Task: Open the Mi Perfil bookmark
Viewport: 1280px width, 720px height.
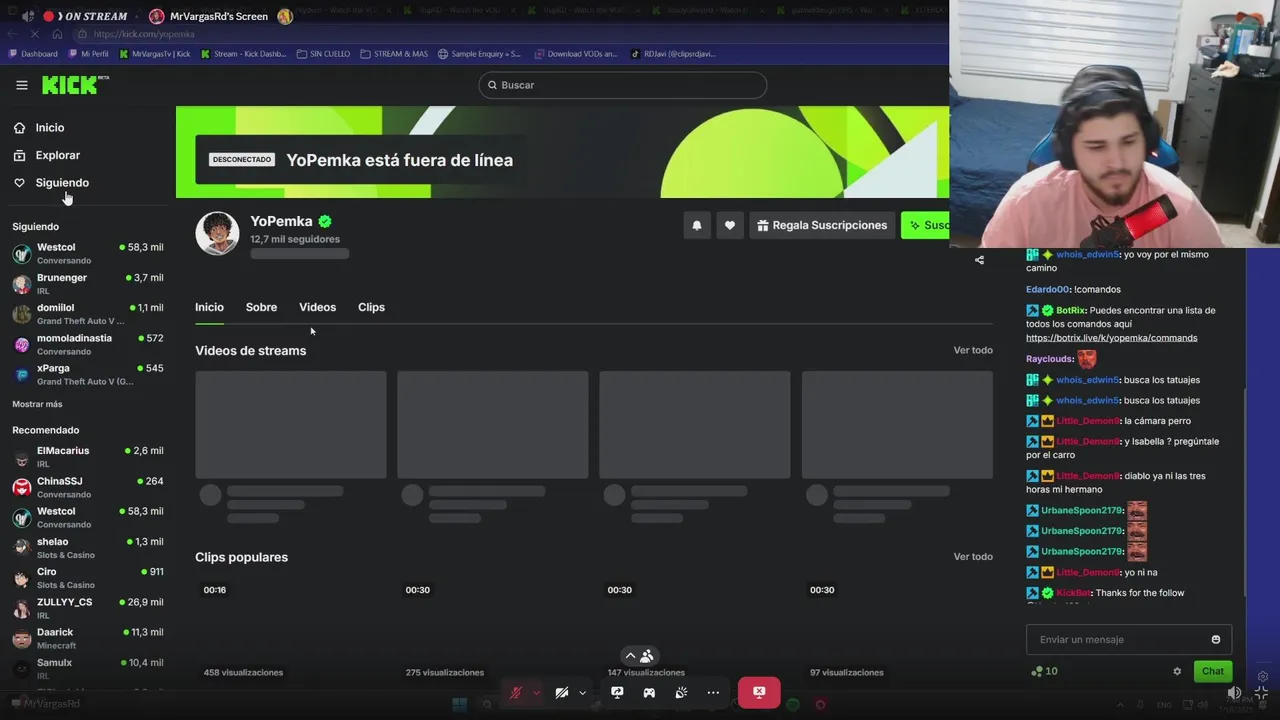Action: [88, 54]
